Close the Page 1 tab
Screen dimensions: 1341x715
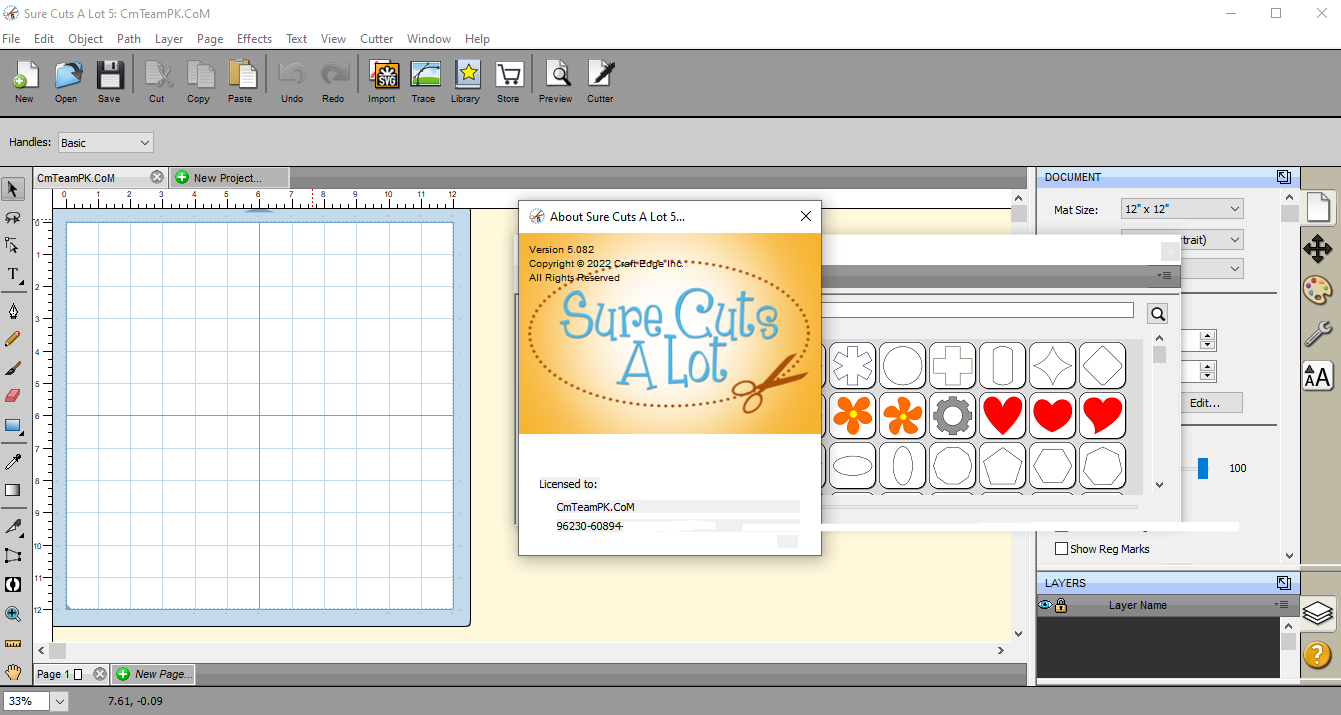coord(99,675)
